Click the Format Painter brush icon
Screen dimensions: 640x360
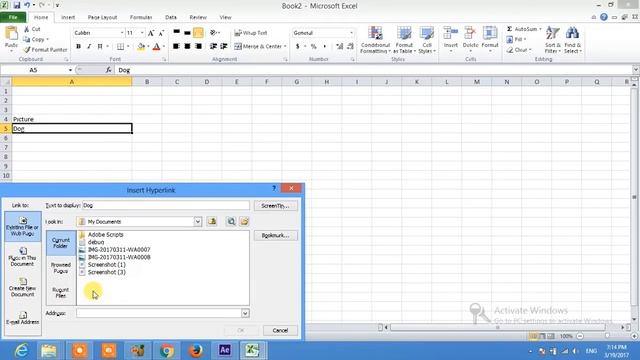pyautogui.click(x=27, y=49)
